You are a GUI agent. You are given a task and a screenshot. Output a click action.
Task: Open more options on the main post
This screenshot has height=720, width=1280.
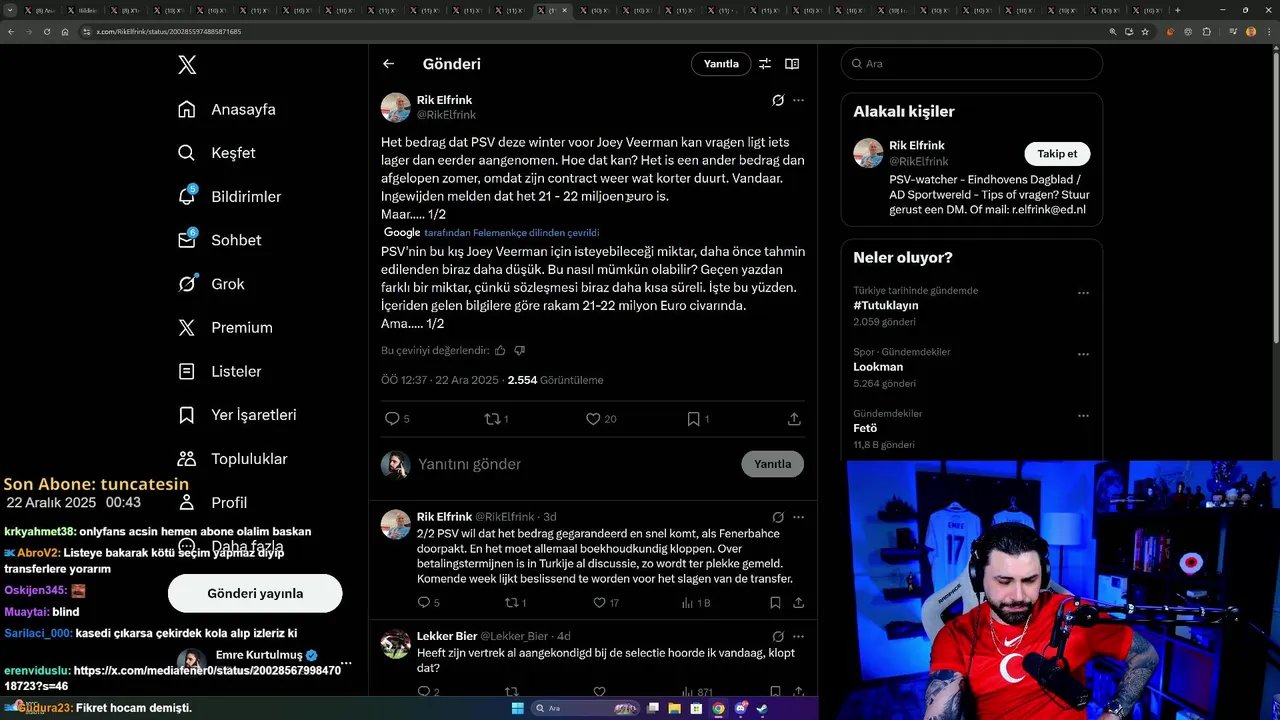point(798,100)
